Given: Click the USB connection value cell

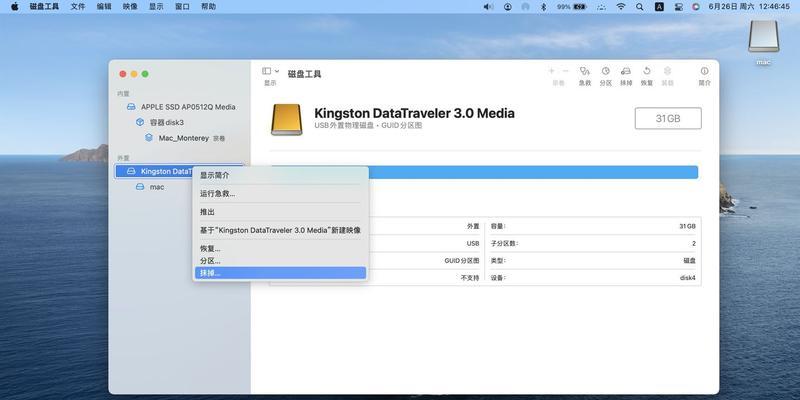Looking at the screenshot, I should coord(473,243).
